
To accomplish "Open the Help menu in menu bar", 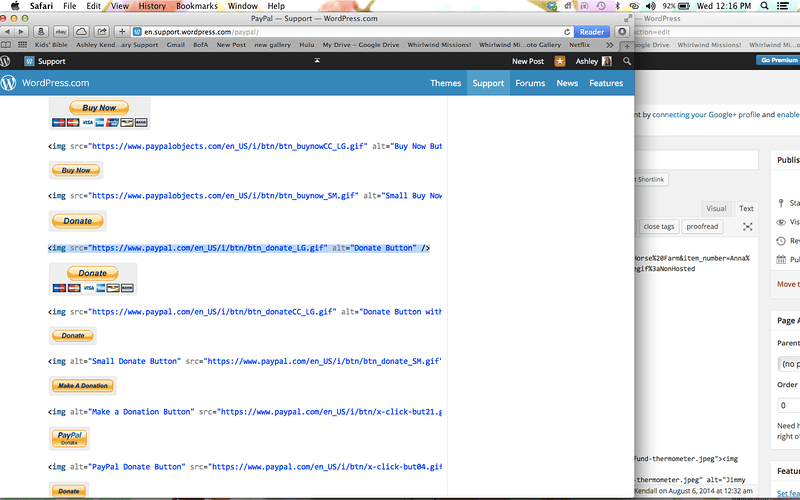I will (x=276, y=6).
